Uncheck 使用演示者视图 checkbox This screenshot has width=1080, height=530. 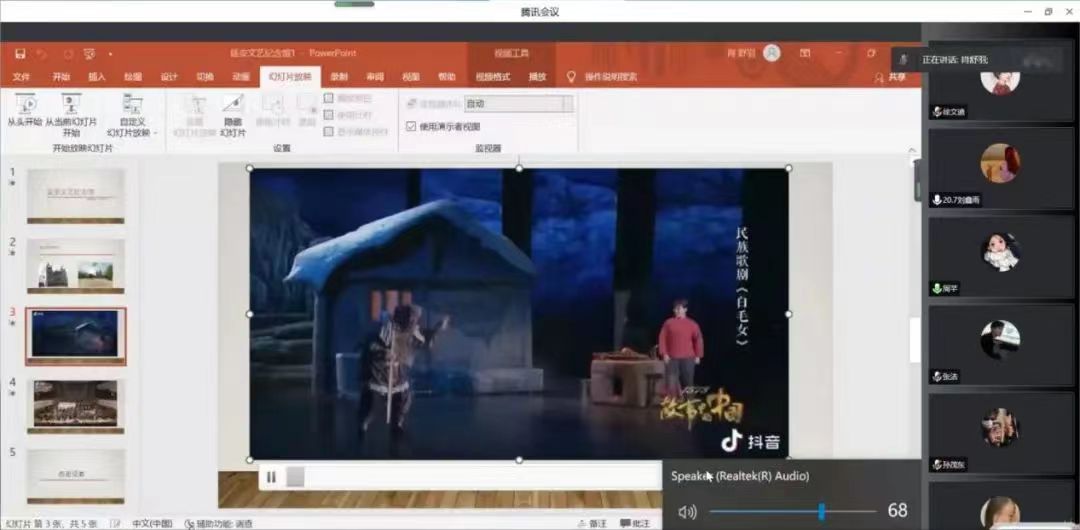coord(411,127)
